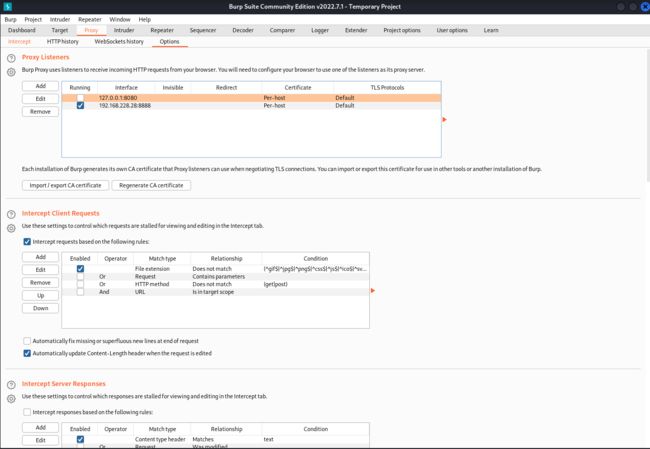Expand the arrow beside the listeners table
The image size is (650, 449).
point(444,119)
